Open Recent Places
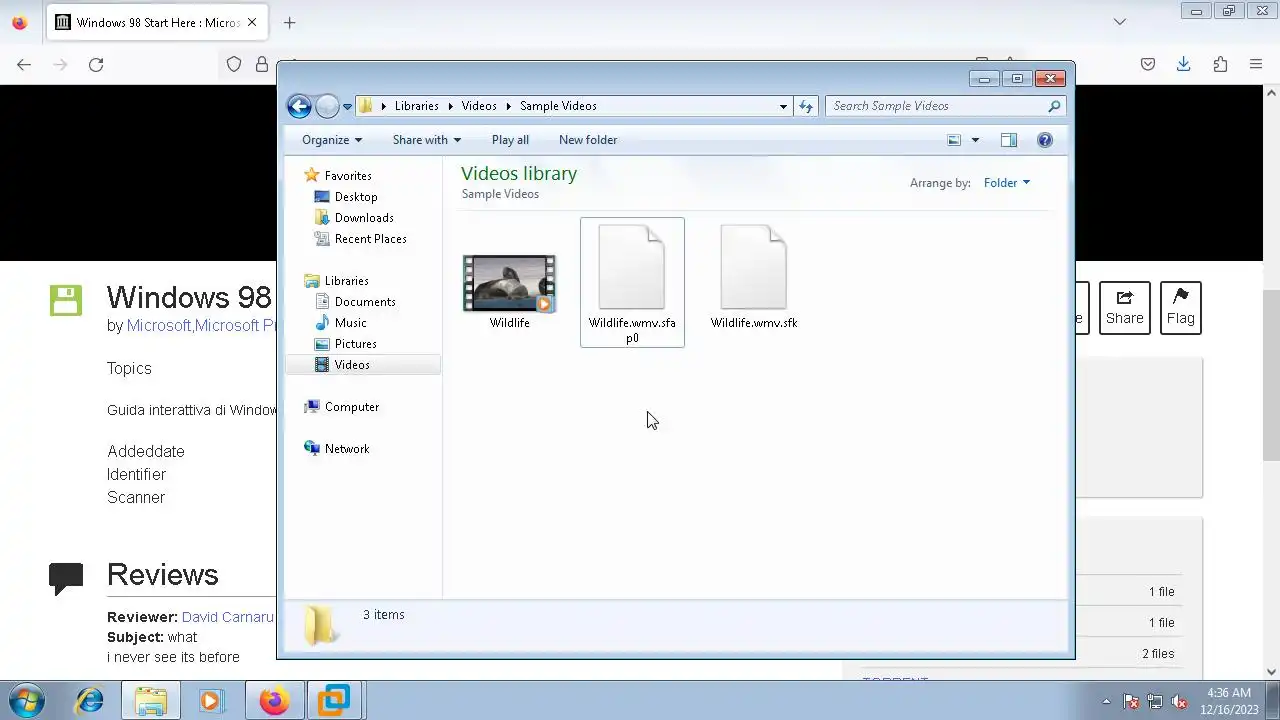 tap(370, 239)
